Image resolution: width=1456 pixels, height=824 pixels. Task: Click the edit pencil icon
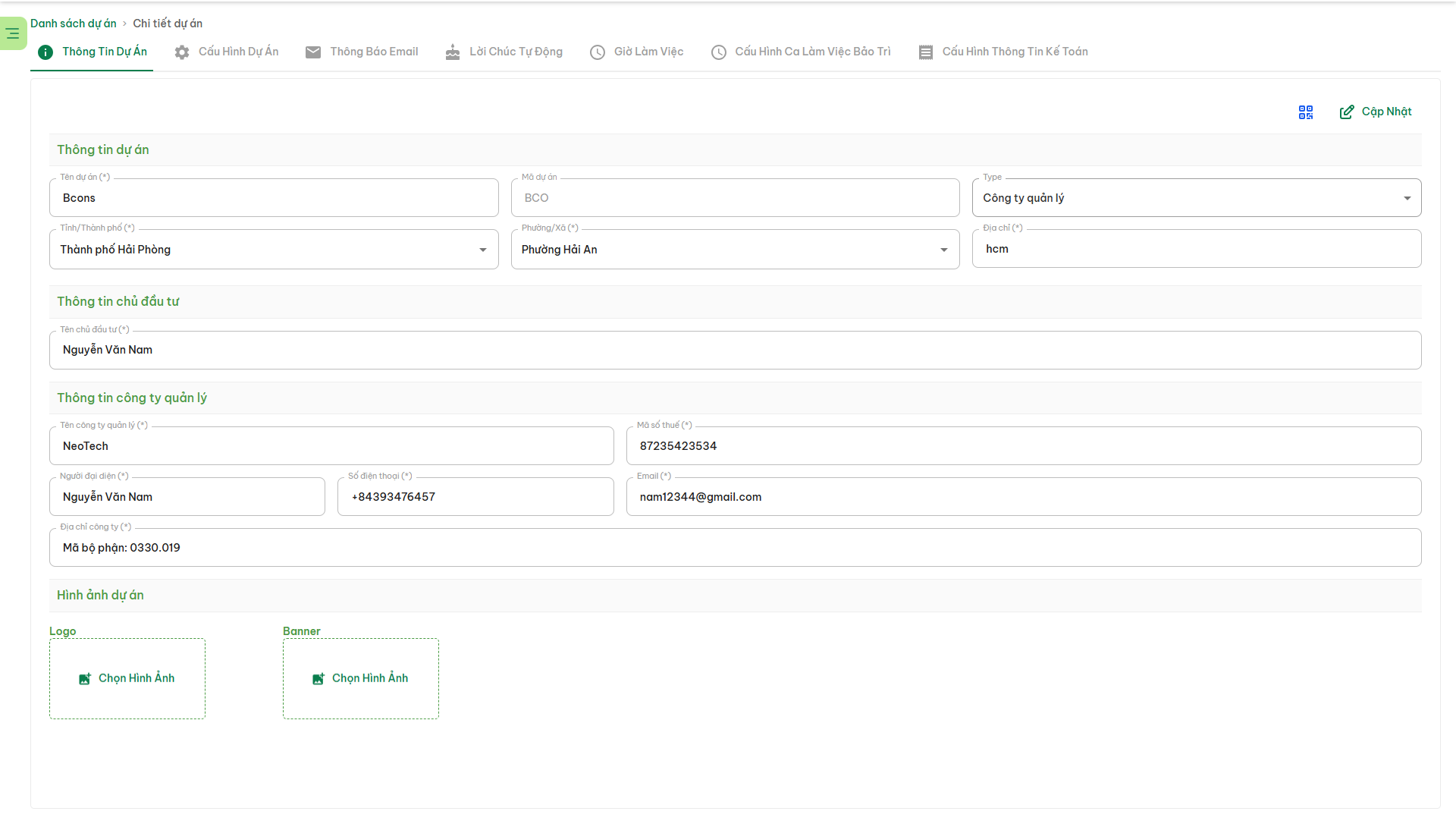pos(1346,112)
